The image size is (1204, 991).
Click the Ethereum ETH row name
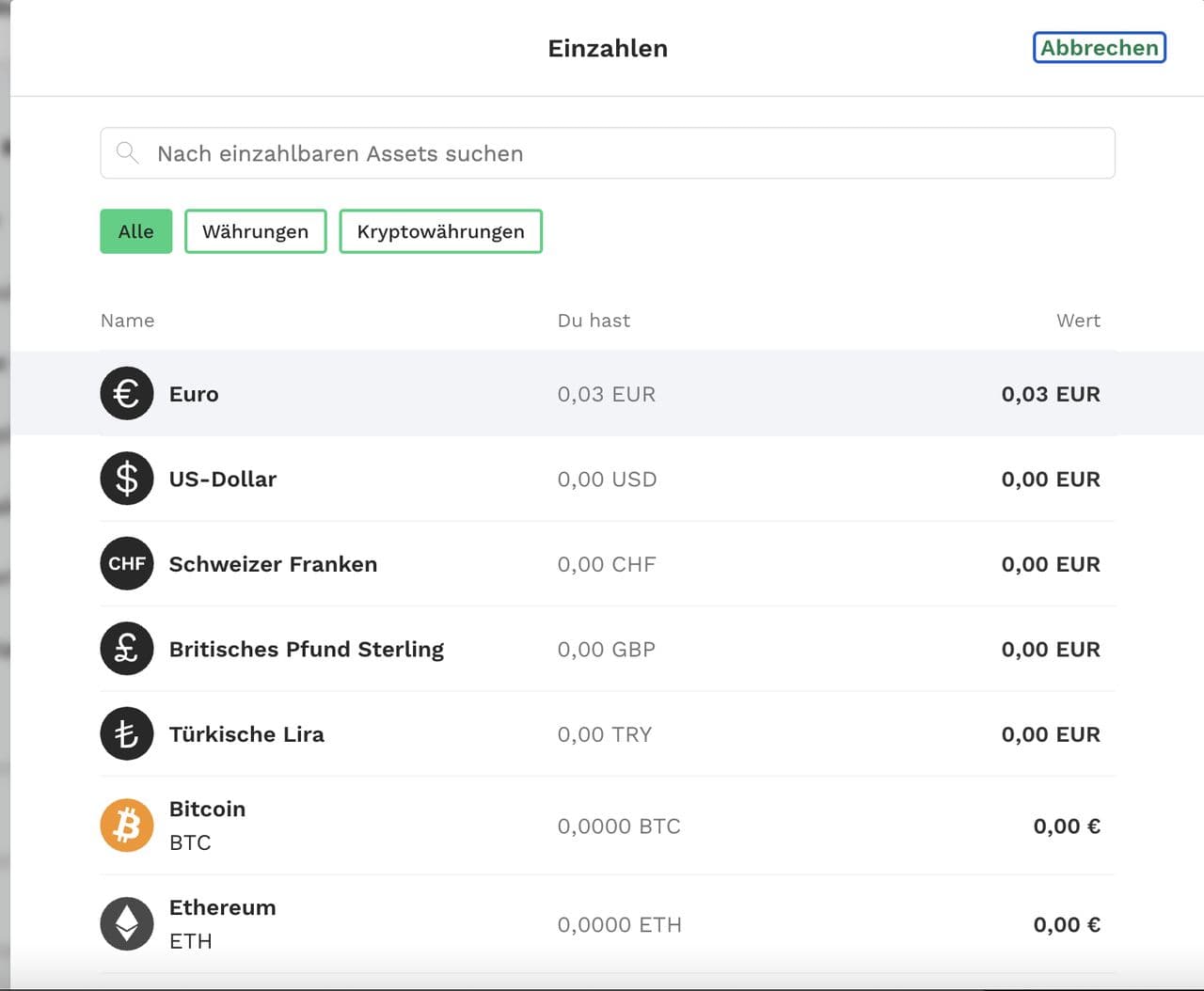click(x=222, y=908)
